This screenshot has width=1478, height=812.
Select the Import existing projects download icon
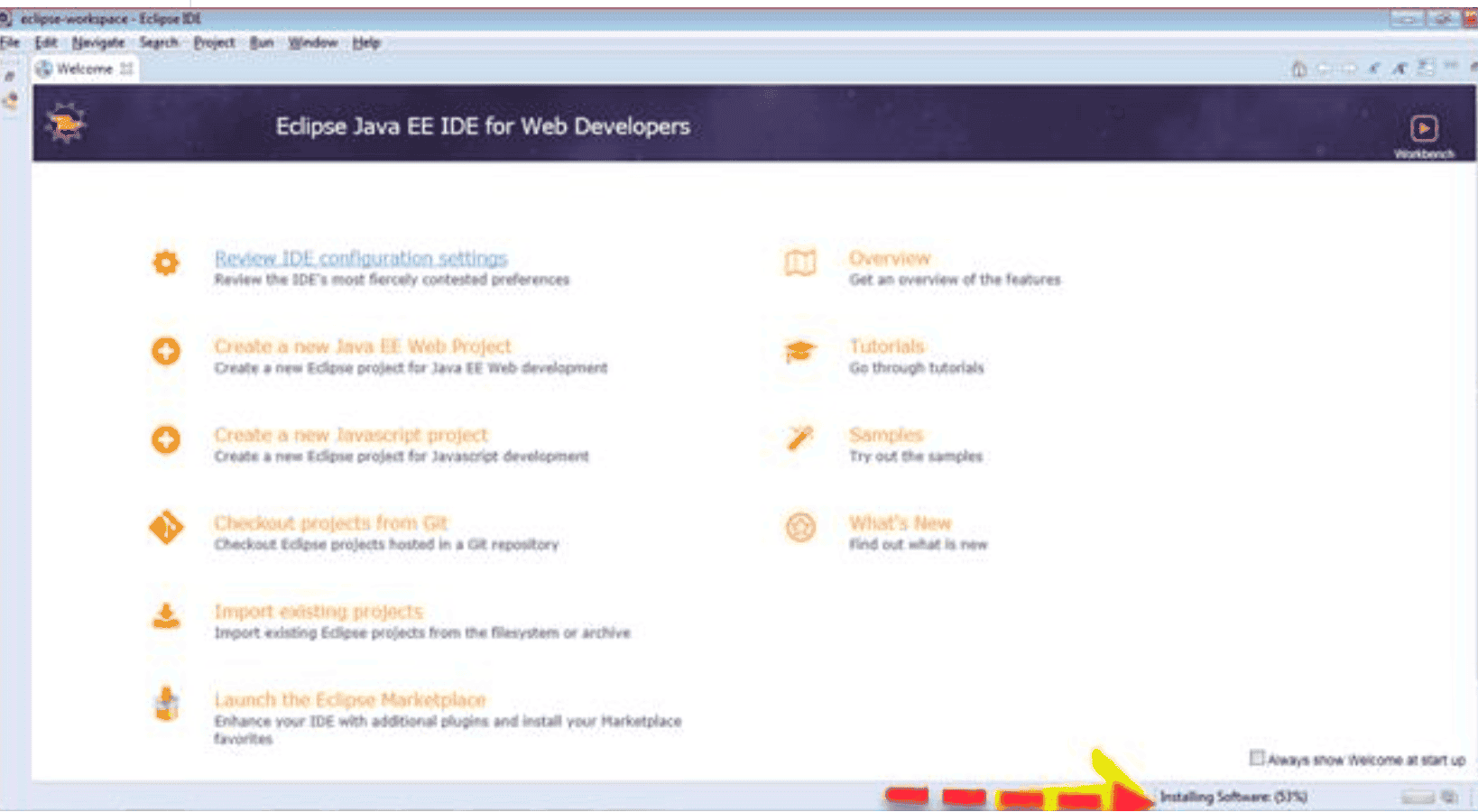pos(165,616)
